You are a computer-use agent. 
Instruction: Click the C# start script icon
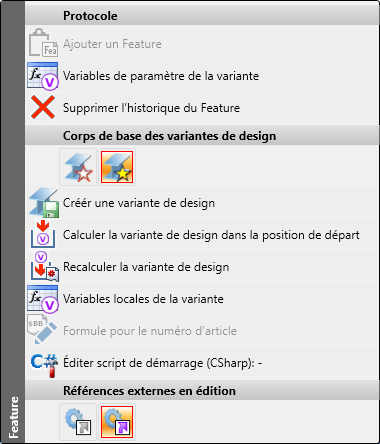[x=44, y=365]
